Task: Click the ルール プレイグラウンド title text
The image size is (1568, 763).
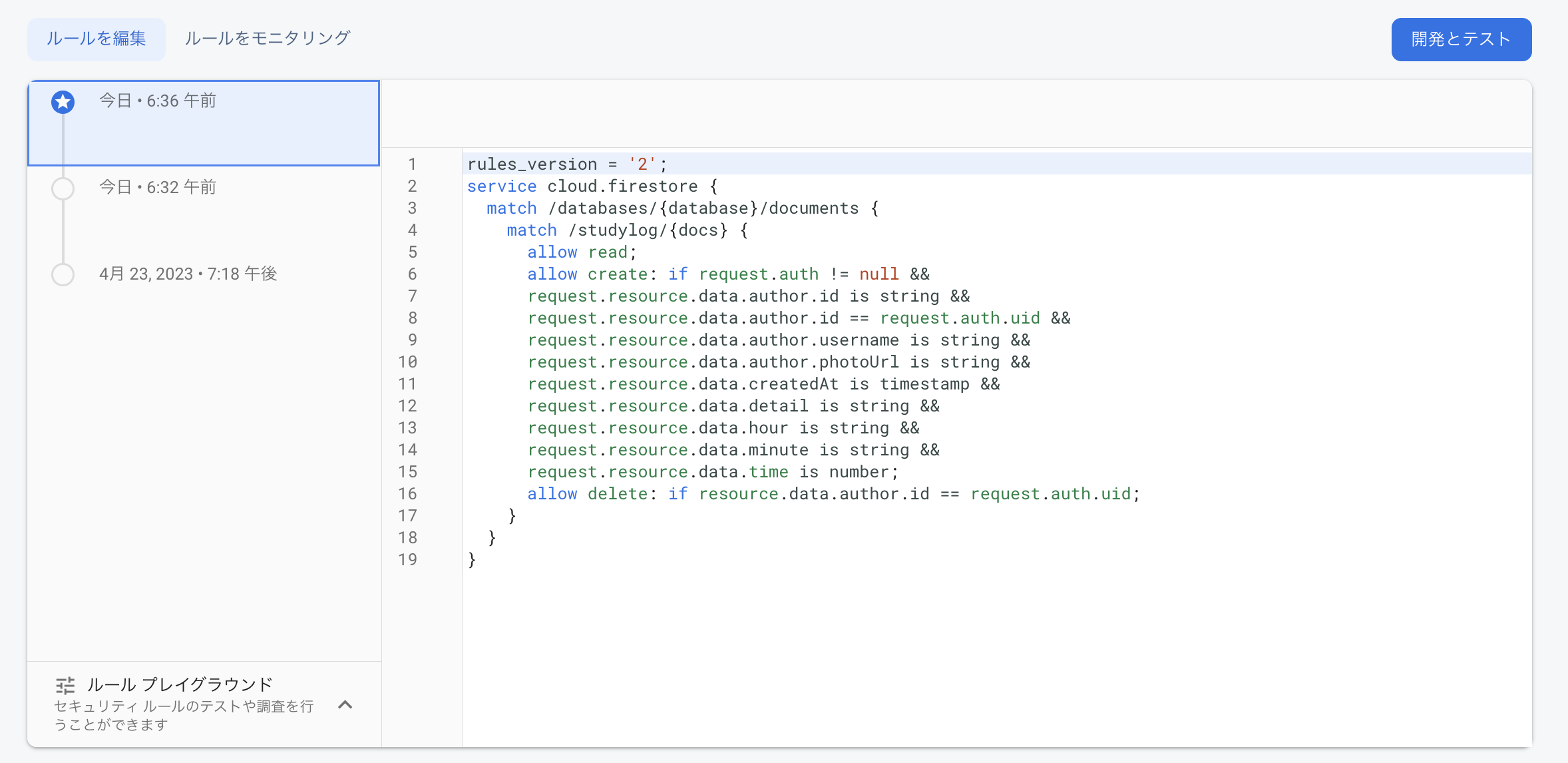Action: 180,684
